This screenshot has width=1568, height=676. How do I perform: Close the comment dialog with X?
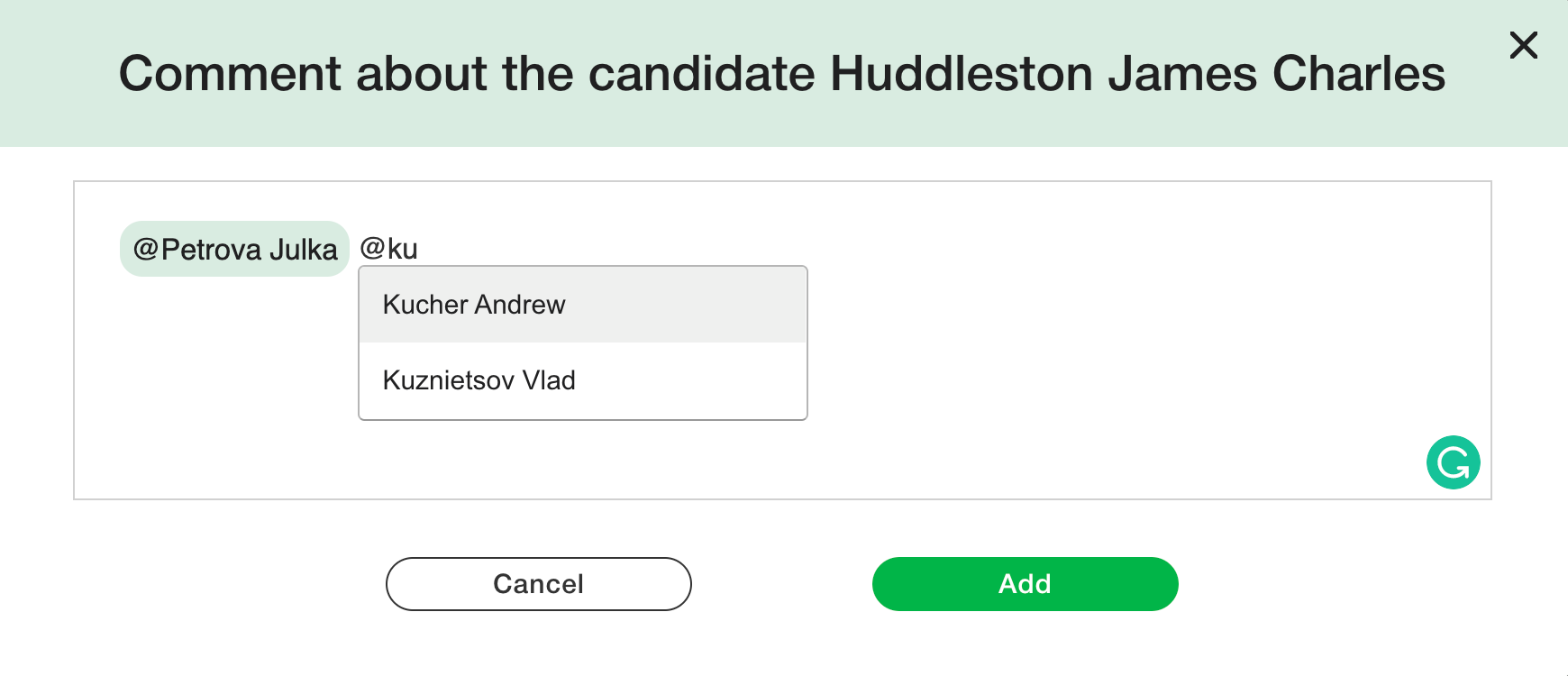click(x=1523, y=45)
